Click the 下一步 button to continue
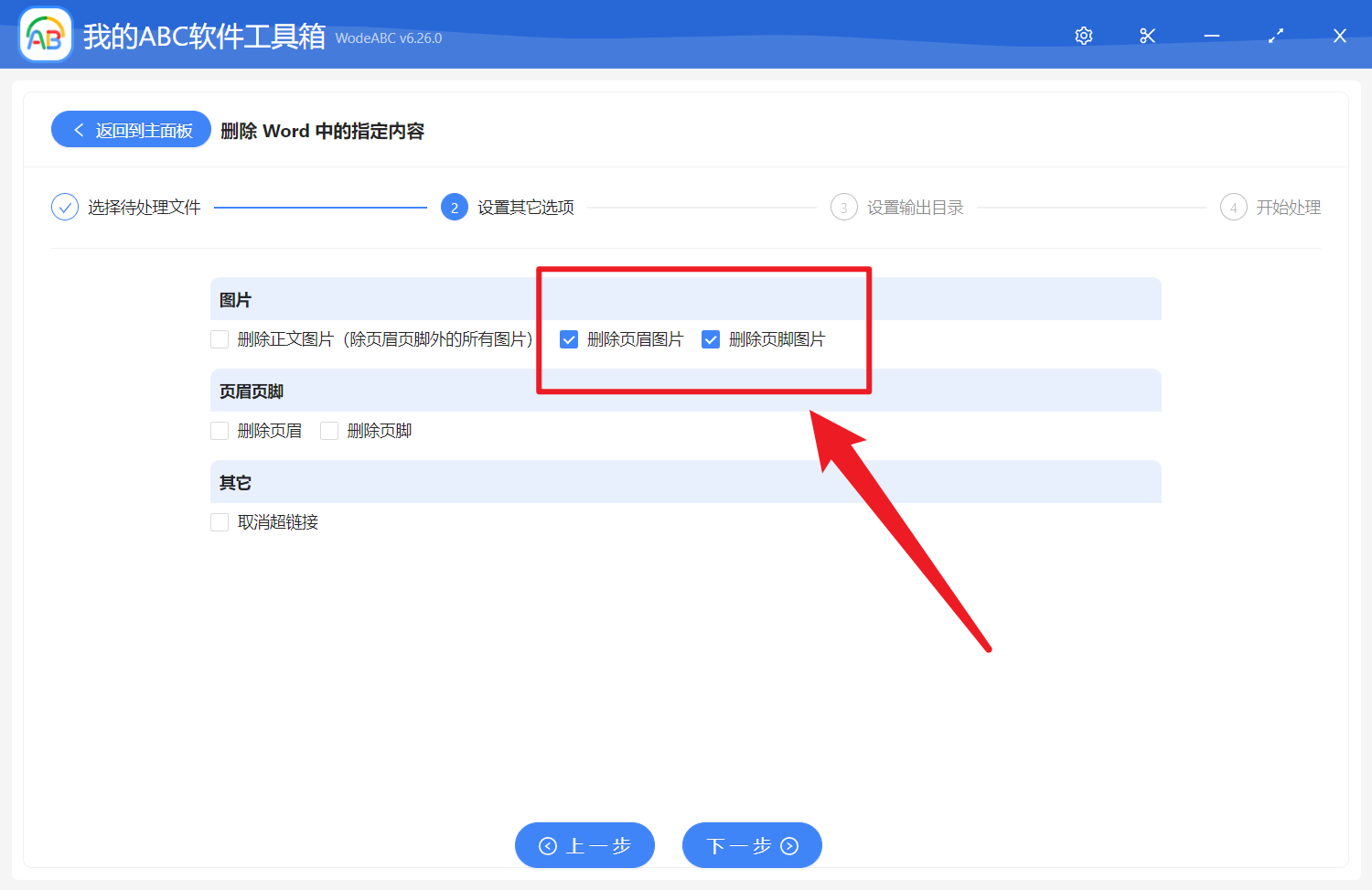 [x=752, y=845]
